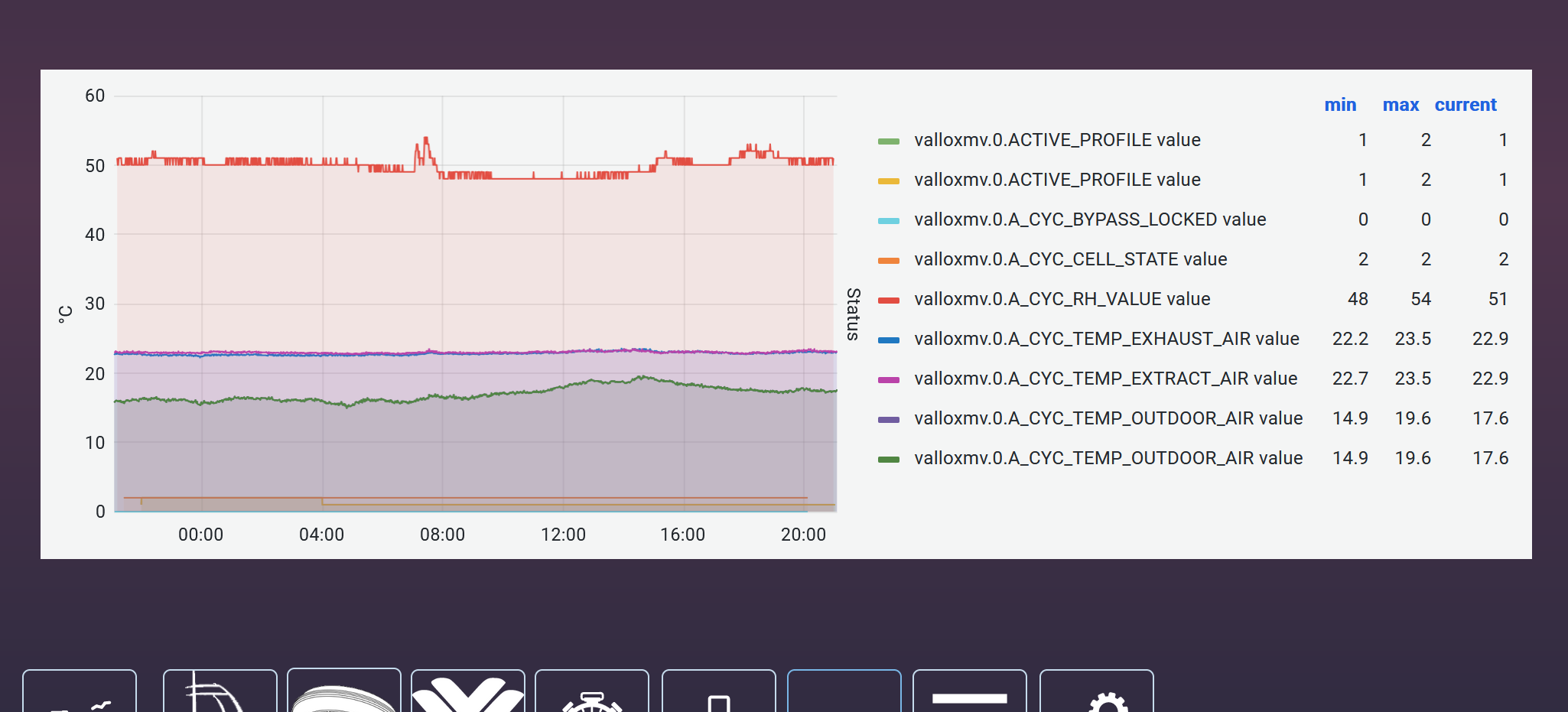Click dark green swatch of last OUTDOOR_AIR
Viewport: 1568px width, 712px height.
tap(889, 459)
